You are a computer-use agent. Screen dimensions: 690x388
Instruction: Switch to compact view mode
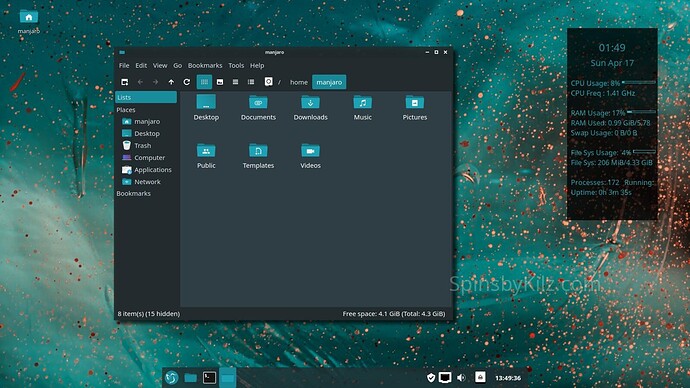coord(235,82)
